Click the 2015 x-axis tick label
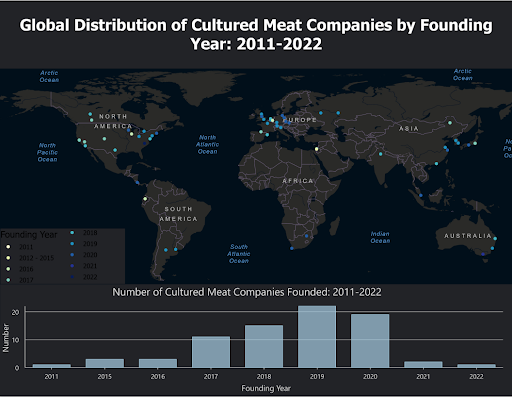Screen dimensions: 512x397 pyautogui.click(x=105, y=377)
